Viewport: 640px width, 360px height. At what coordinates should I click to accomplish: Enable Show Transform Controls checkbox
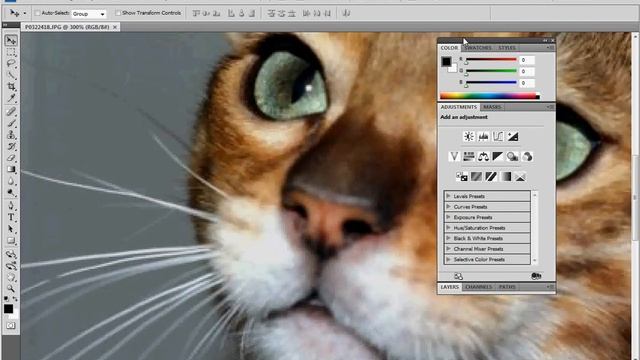118,13
